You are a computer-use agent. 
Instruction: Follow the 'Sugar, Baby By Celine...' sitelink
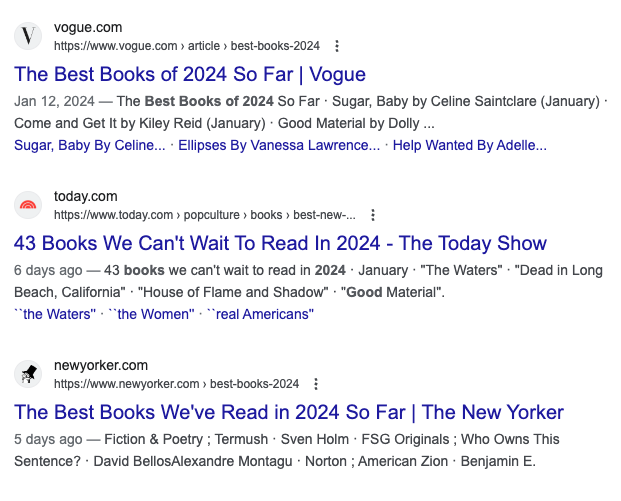(90, 145)
